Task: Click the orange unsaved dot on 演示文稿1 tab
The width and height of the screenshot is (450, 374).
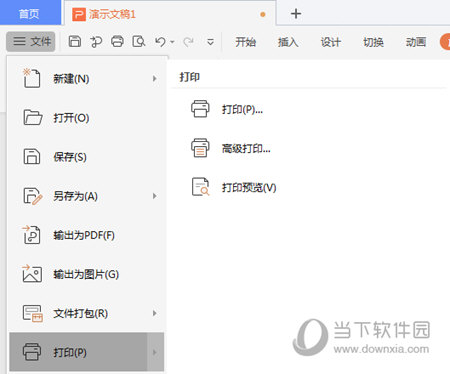Action: 263,14
